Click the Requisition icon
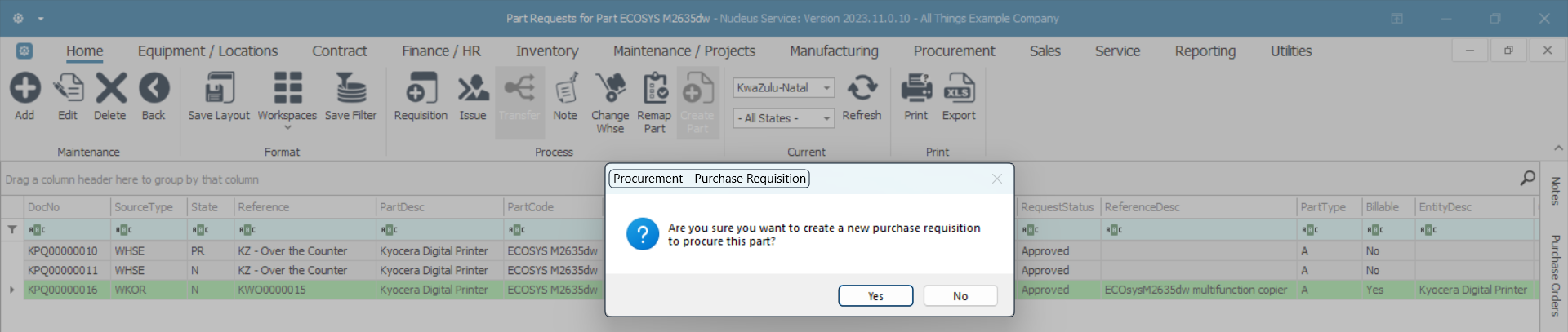 tap(421, 89)
